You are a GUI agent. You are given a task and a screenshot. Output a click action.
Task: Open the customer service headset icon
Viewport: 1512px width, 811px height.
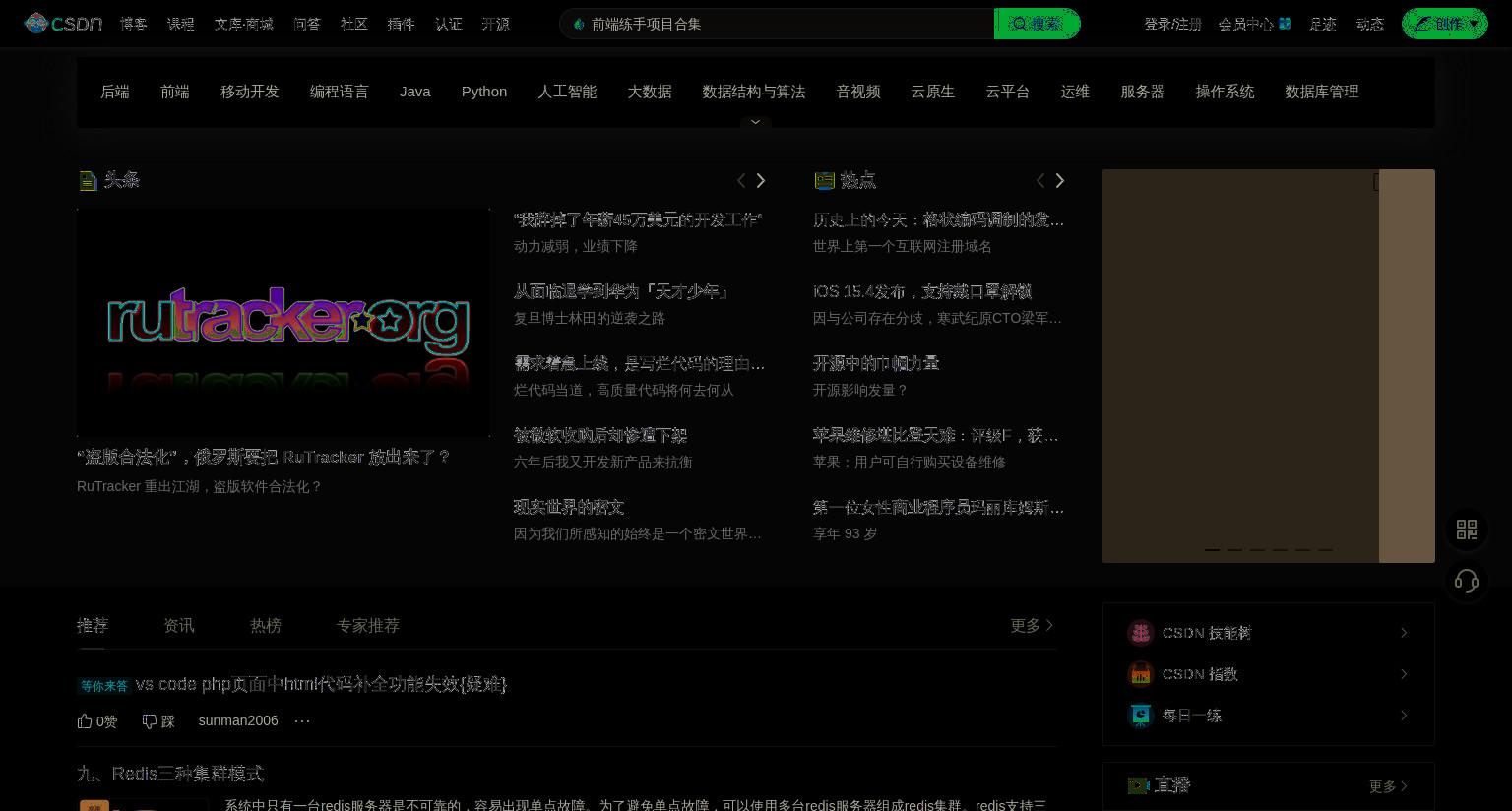tap(1467, 581)
